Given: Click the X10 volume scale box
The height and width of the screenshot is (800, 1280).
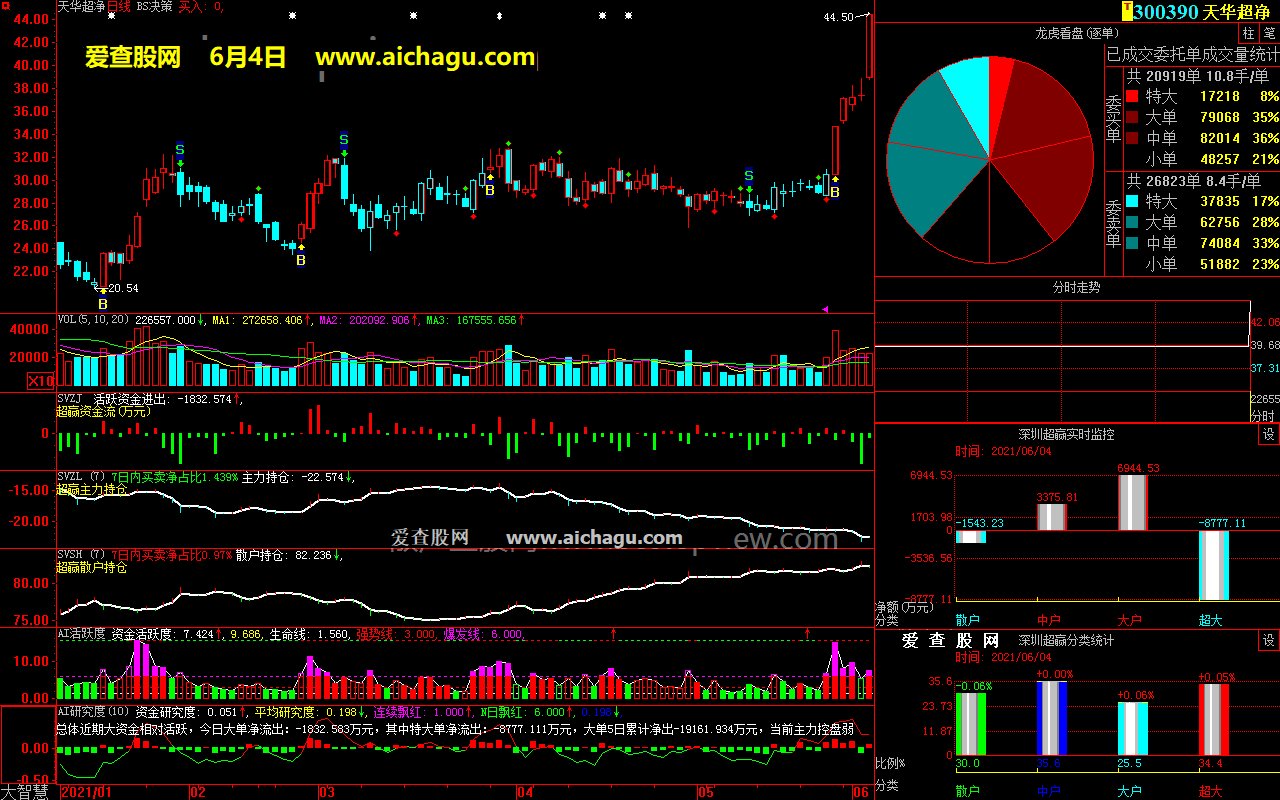Looking at the screenshot, I should tap(40, 380).
